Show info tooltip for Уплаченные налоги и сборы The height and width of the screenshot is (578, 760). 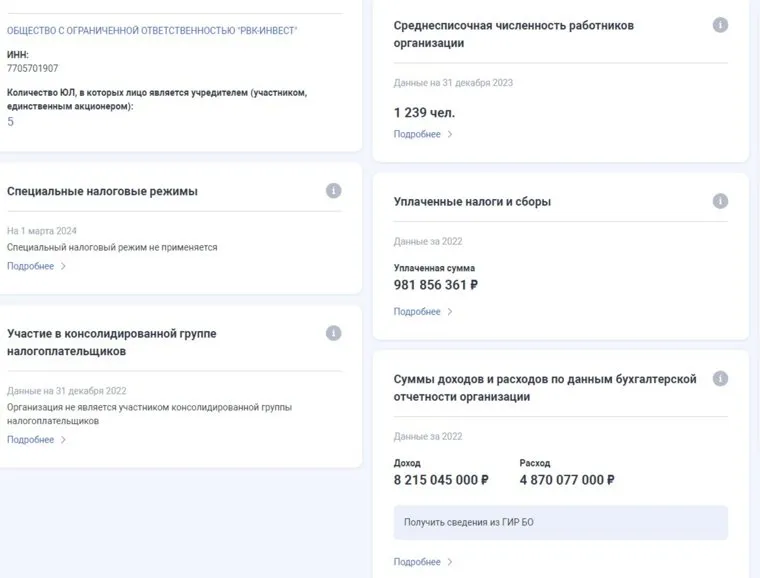(720, 201)
